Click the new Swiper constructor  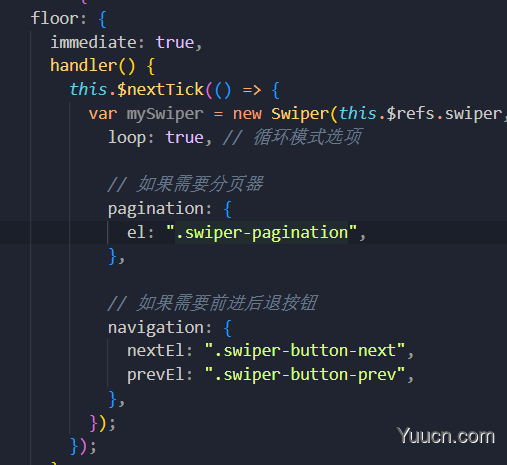(x=281, y=114)
